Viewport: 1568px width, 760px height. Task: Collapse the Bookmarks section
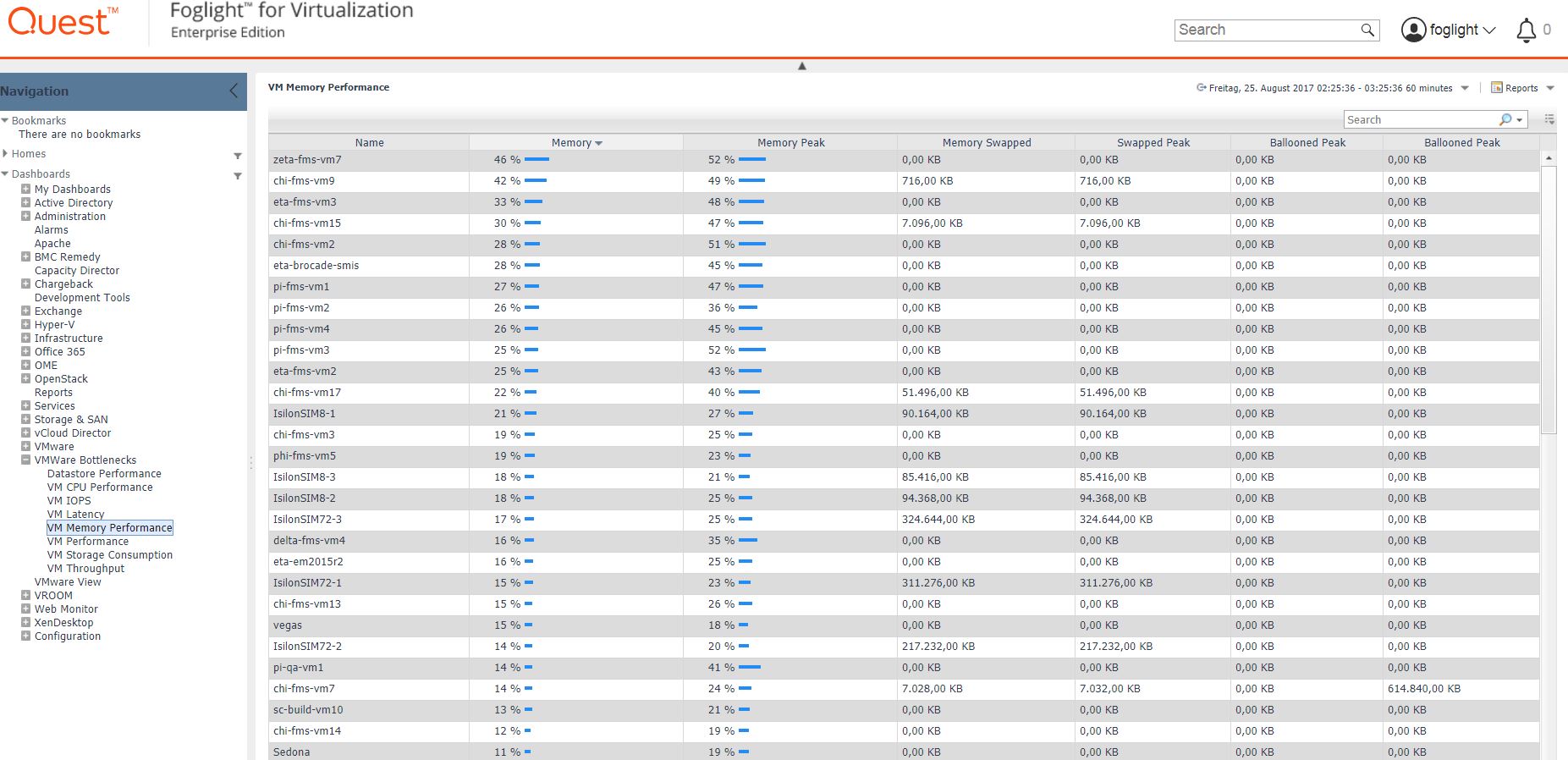tap(5, 121)
